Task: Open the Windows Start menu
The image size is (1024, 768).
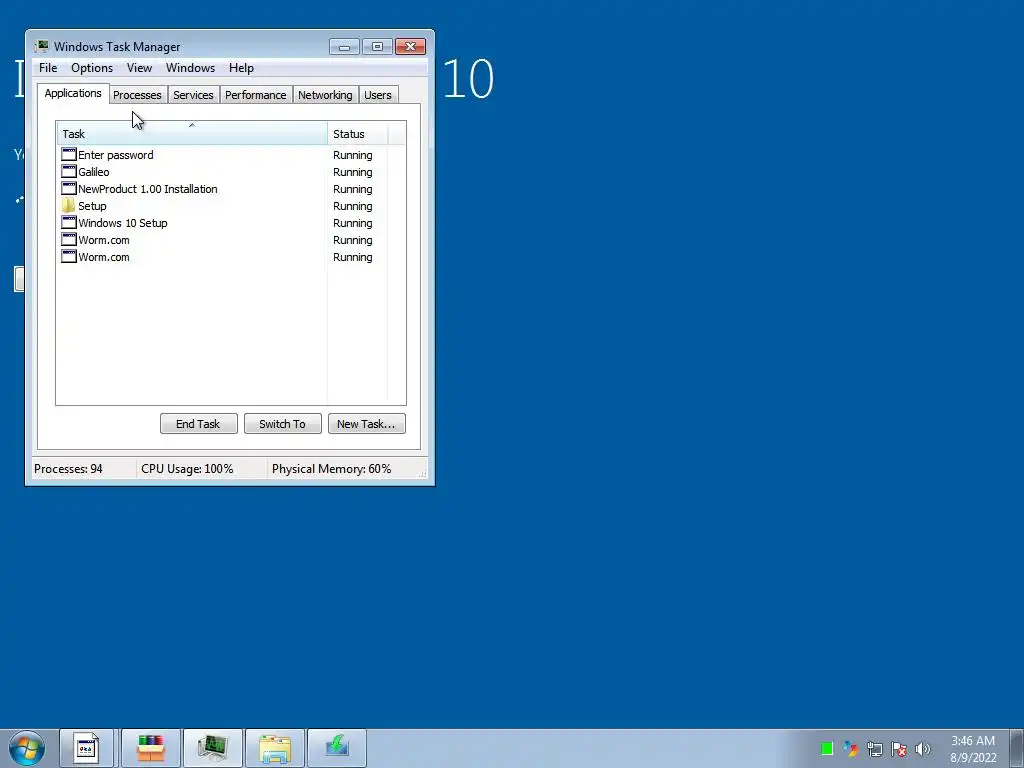Action: point(27,748)
